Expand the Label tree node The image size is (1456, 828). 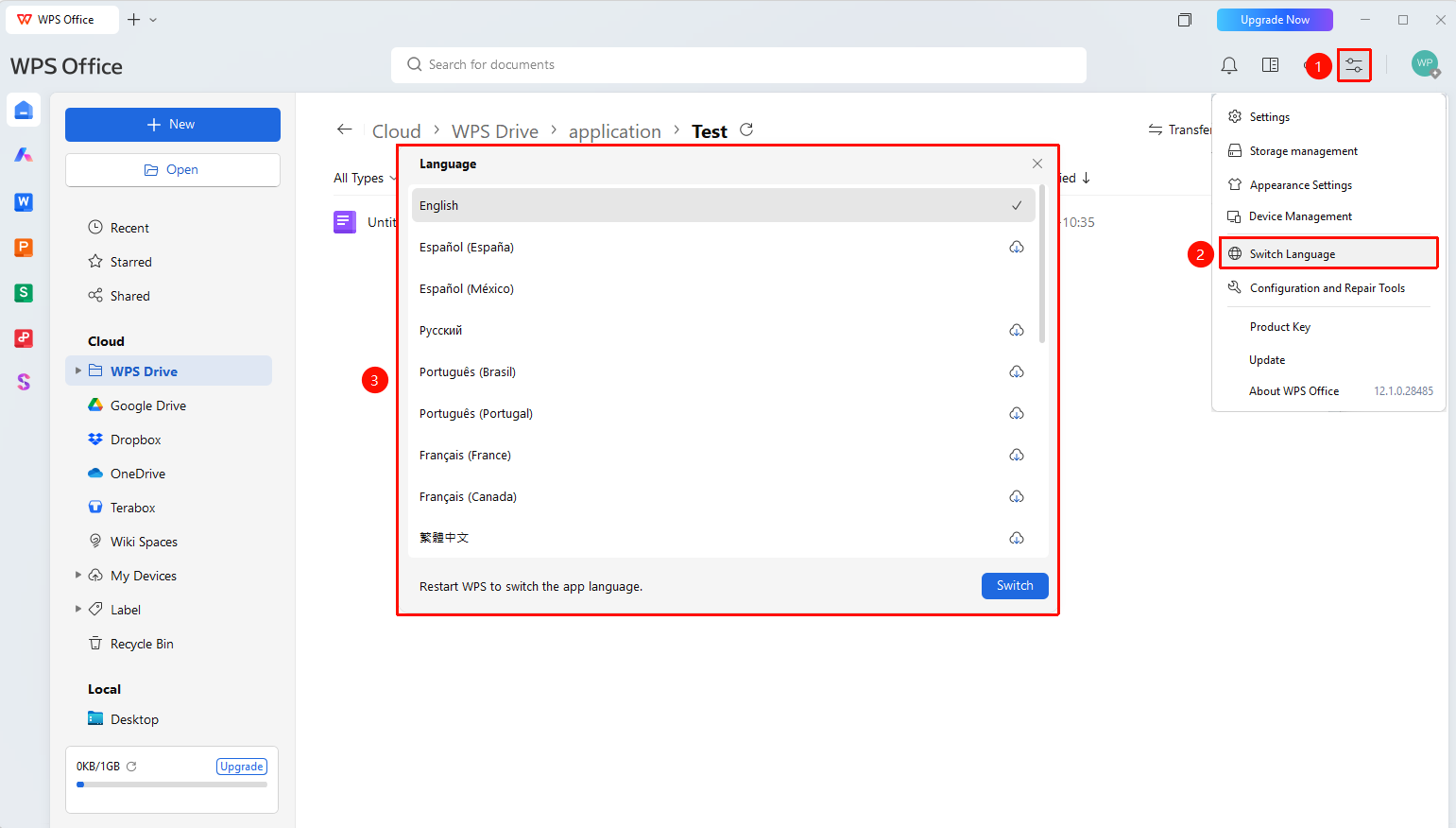tap(78, 609)
